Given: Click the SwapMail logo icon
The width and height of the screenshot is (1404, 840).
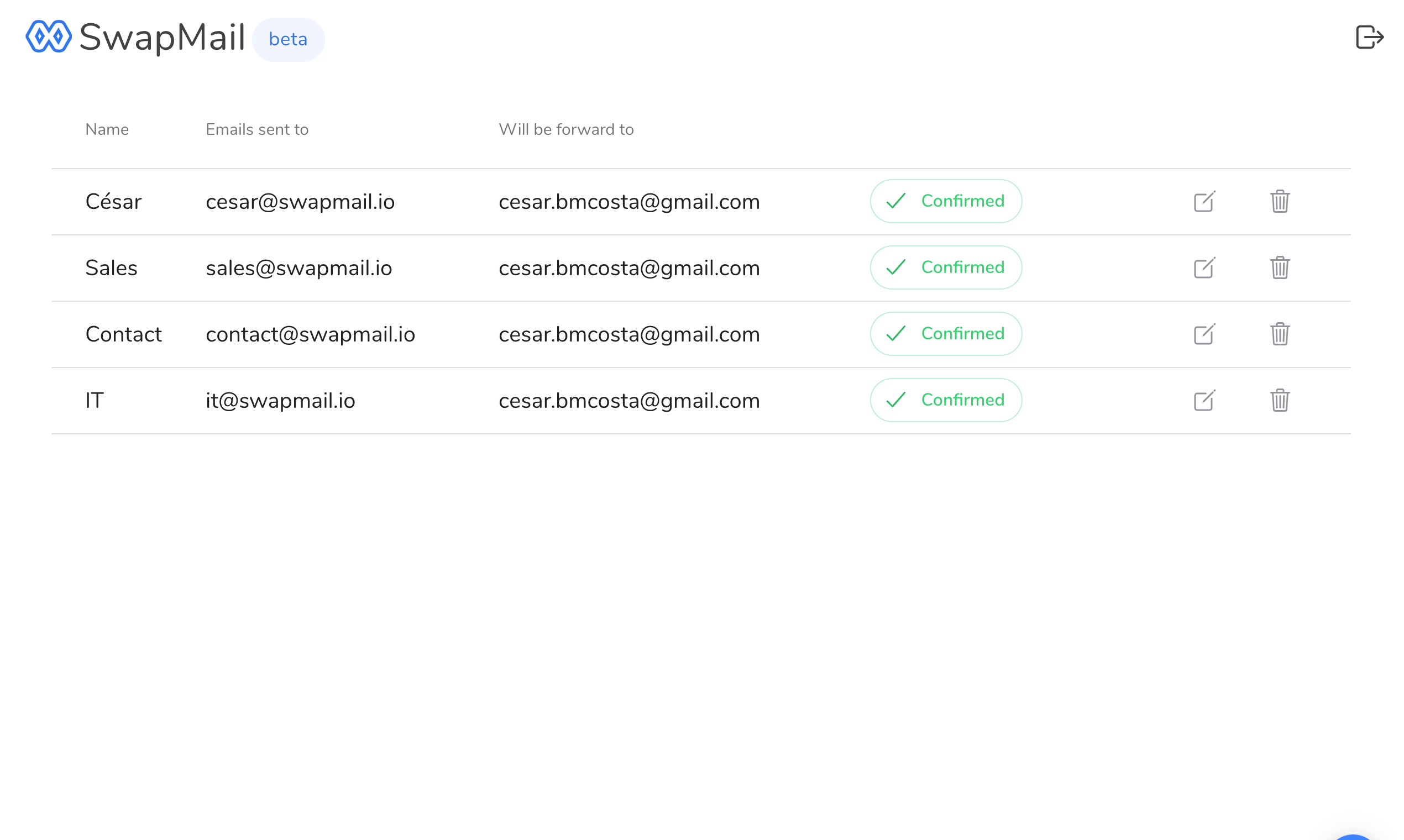Looking at the screenshot, I should click(49, 37).
